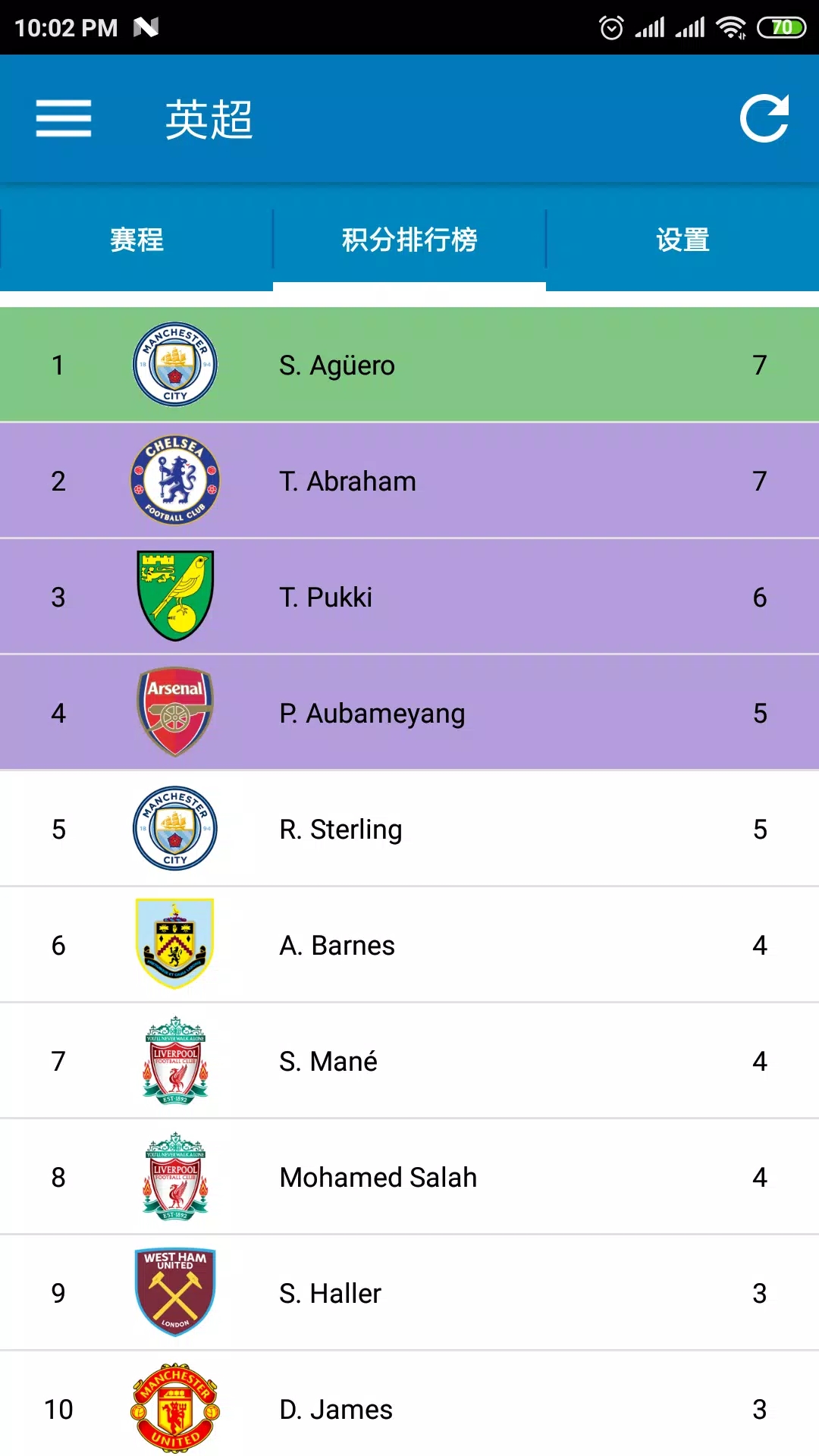Screen dimensions: 819x1456
Task: Switch to the 赛程 tab
Action: 136,240
